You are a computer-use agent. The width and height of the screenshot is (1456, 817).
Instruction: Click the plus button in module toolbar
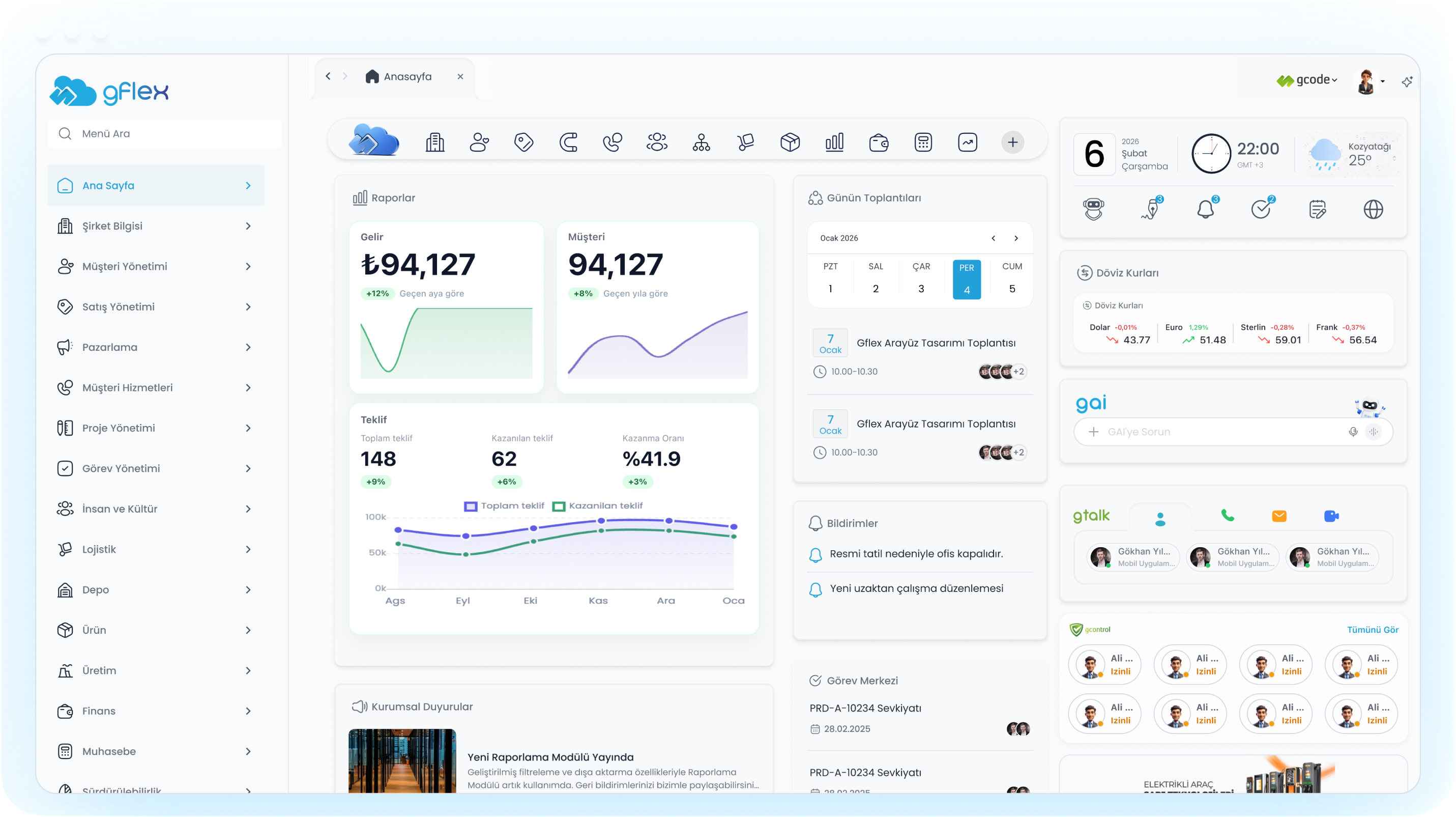[x=1012, y=143]
